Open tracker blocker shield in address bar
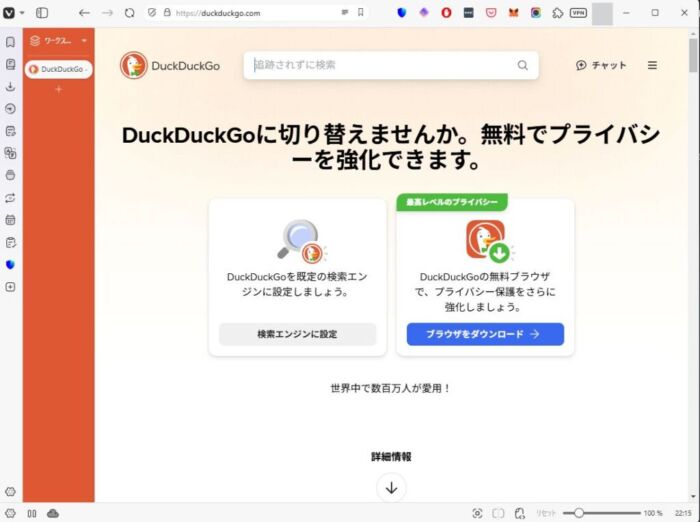This screenshot has width=700, height=522. click(x=152, y=13)
